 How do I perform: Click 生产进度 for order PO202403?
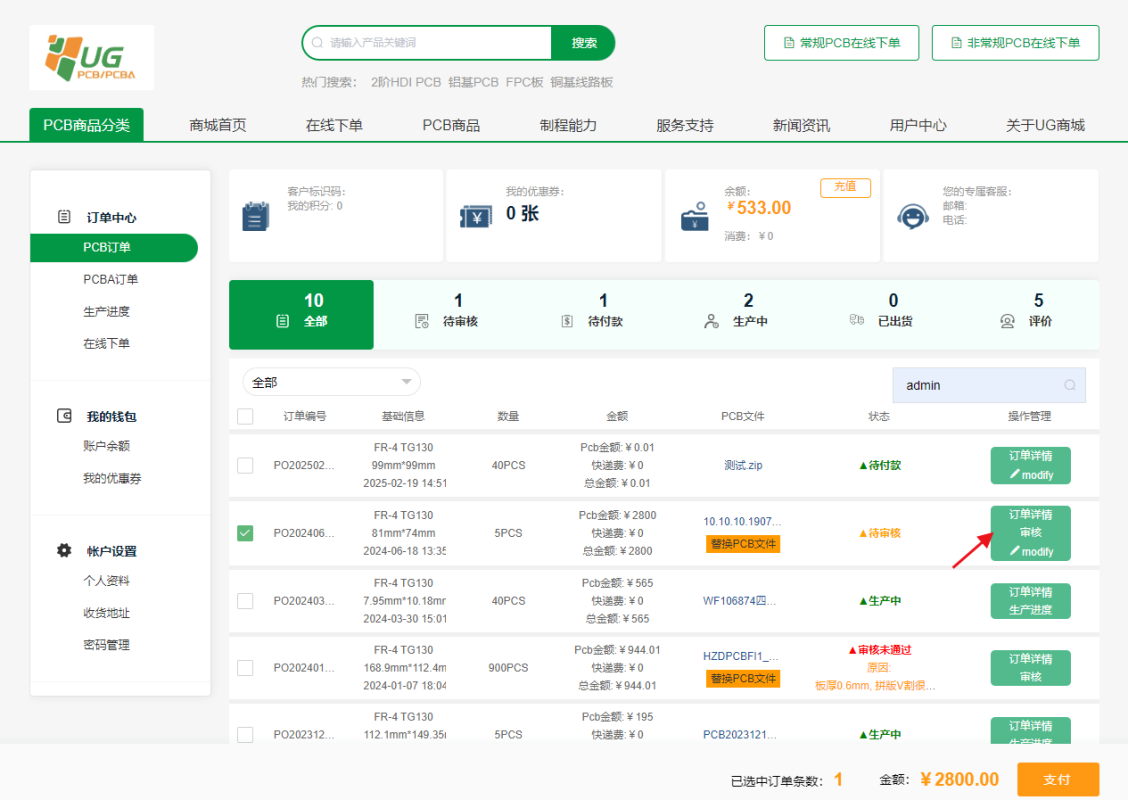[x=1030, y=609]
